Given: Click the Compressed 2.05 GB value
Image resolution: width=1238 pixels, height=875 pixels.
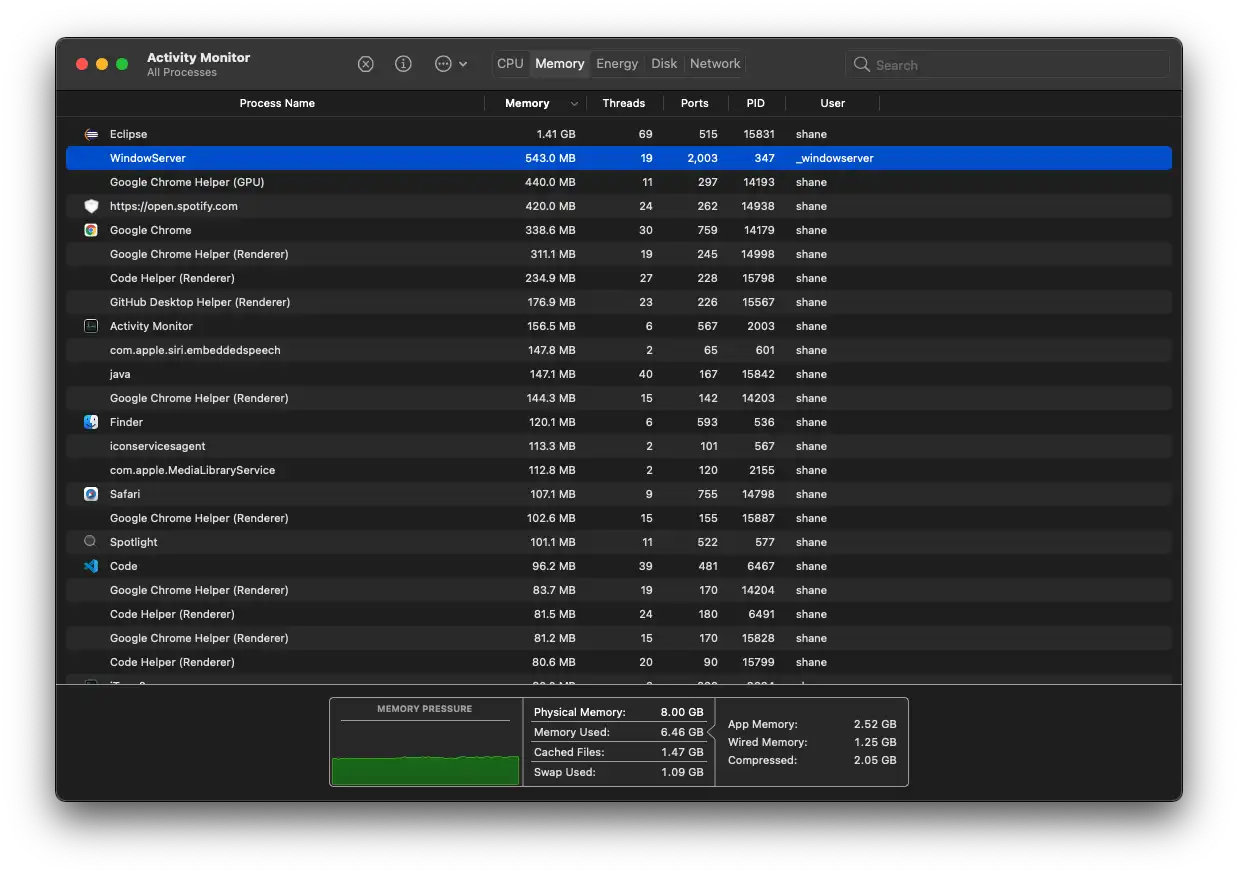Looking at the screenshot, I should (875, 760).
